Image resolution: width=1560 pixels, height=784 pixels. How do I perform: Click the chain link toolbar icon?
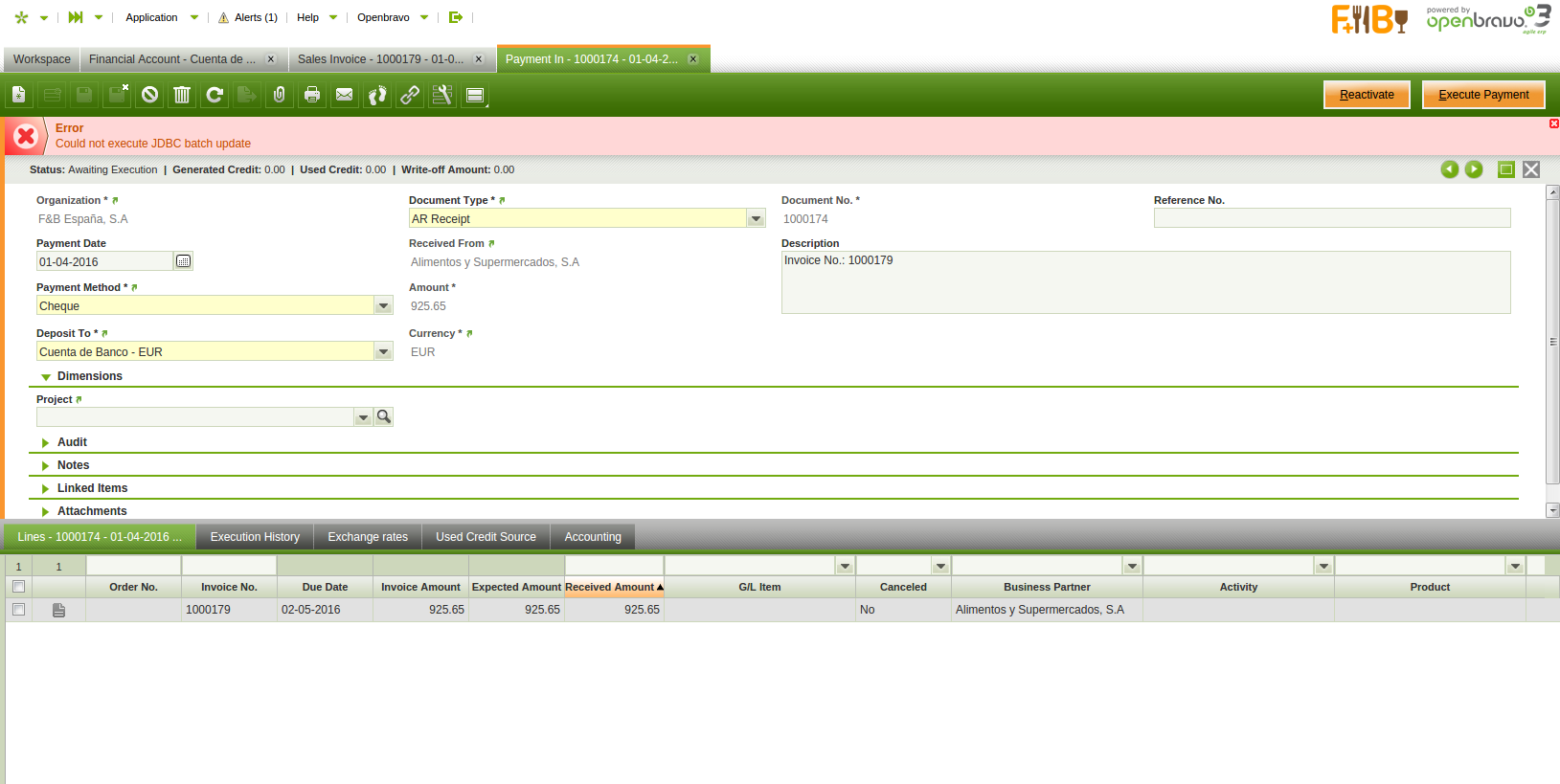(x=410, y=95)
